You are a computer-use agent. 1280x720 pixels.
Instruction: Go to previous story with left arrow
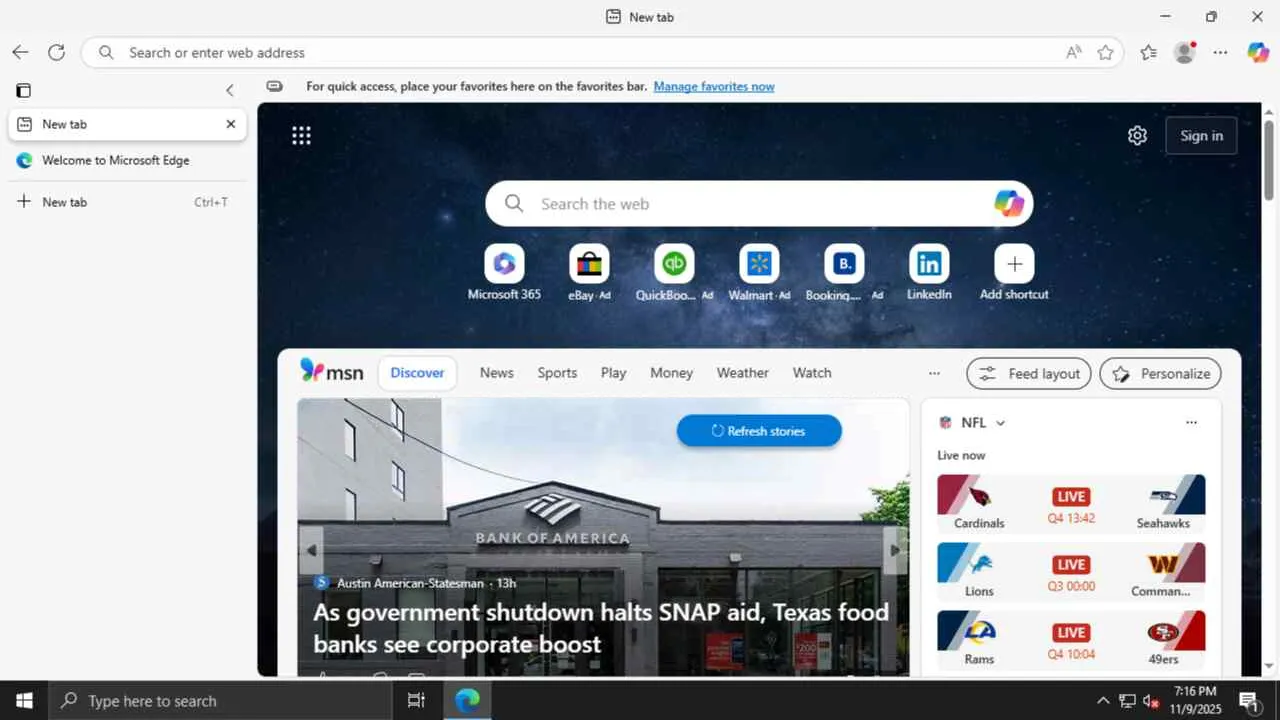pyautogui.click(x=312, y=550)
